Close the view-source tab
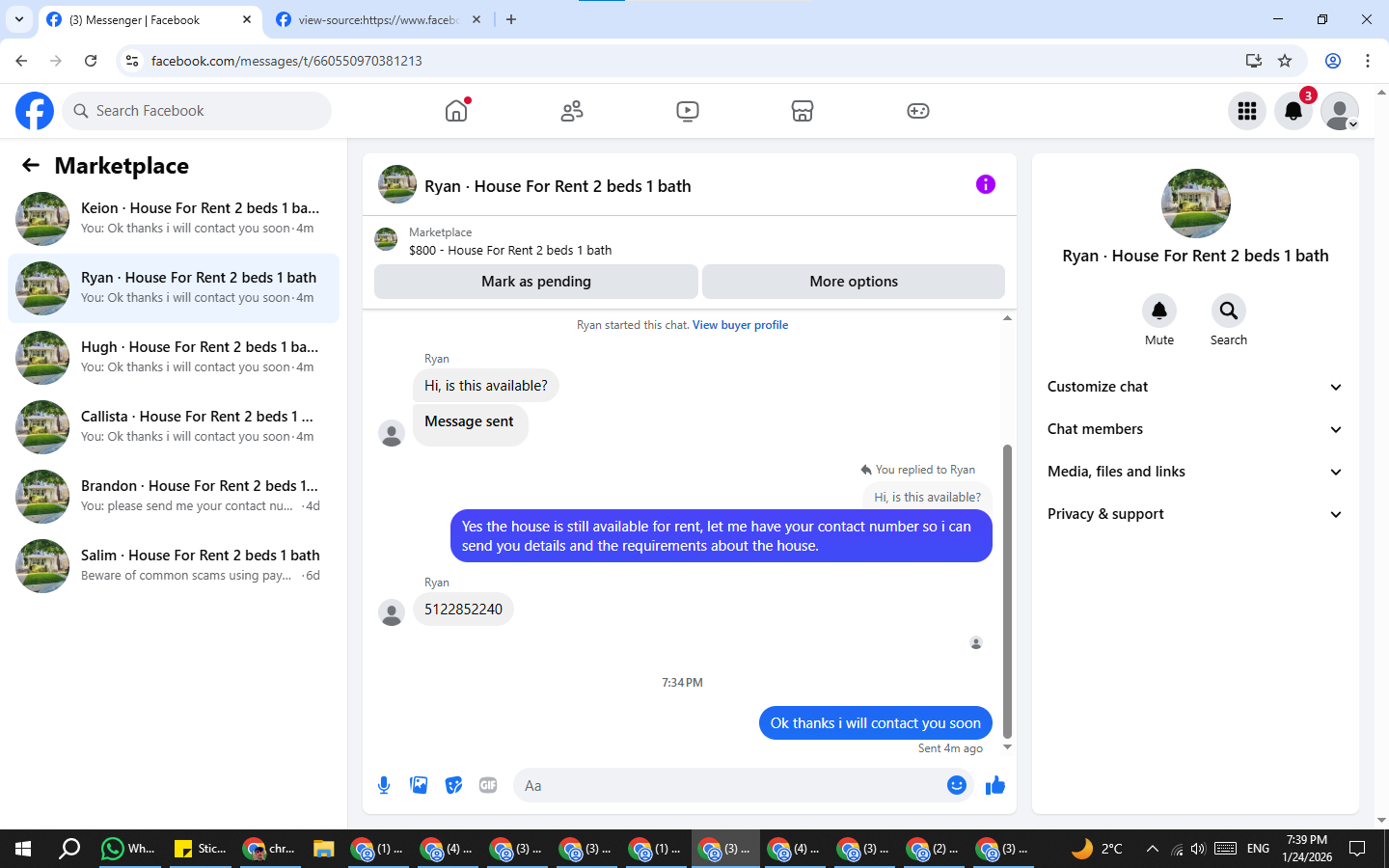The height and width of the screenshot is (868, 1389). tap(477, 19)
